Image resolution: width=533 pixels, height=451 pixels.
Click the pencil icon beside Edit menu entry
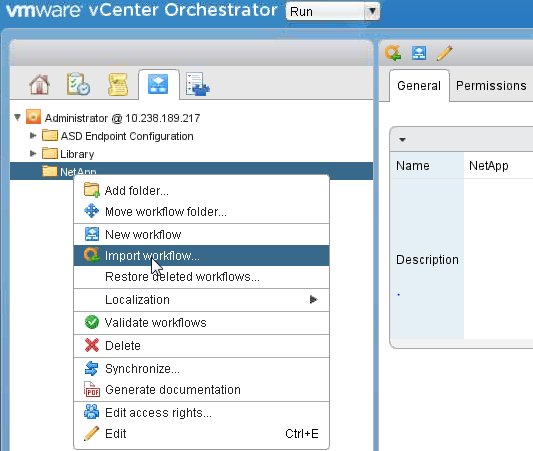click(x=91, y=433)
